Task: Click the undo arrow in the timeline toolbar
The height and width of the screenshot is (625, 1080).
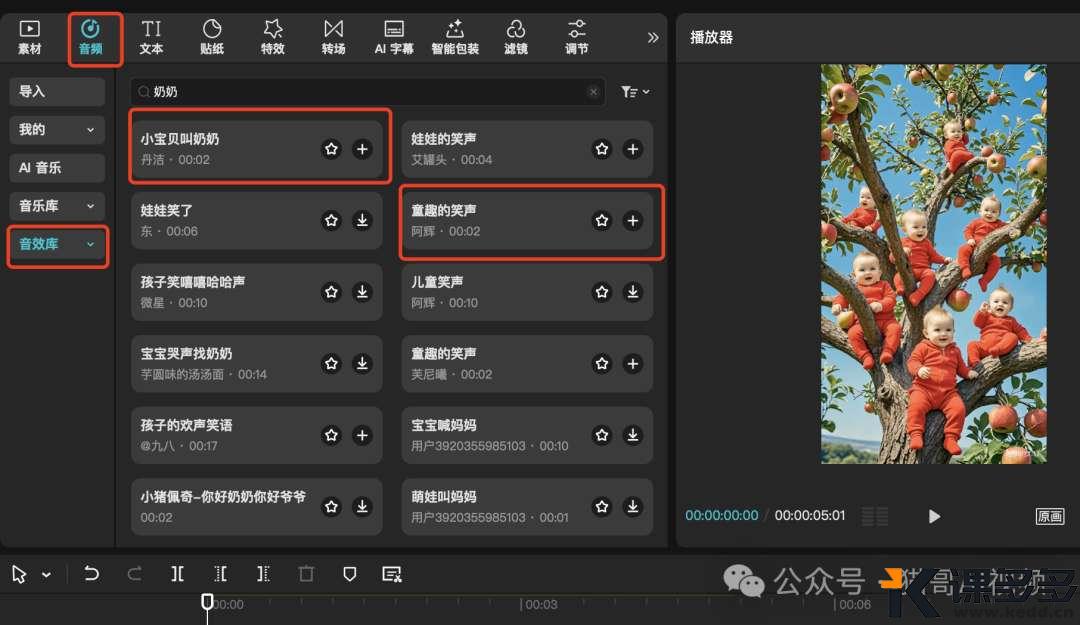Action: 92,574
